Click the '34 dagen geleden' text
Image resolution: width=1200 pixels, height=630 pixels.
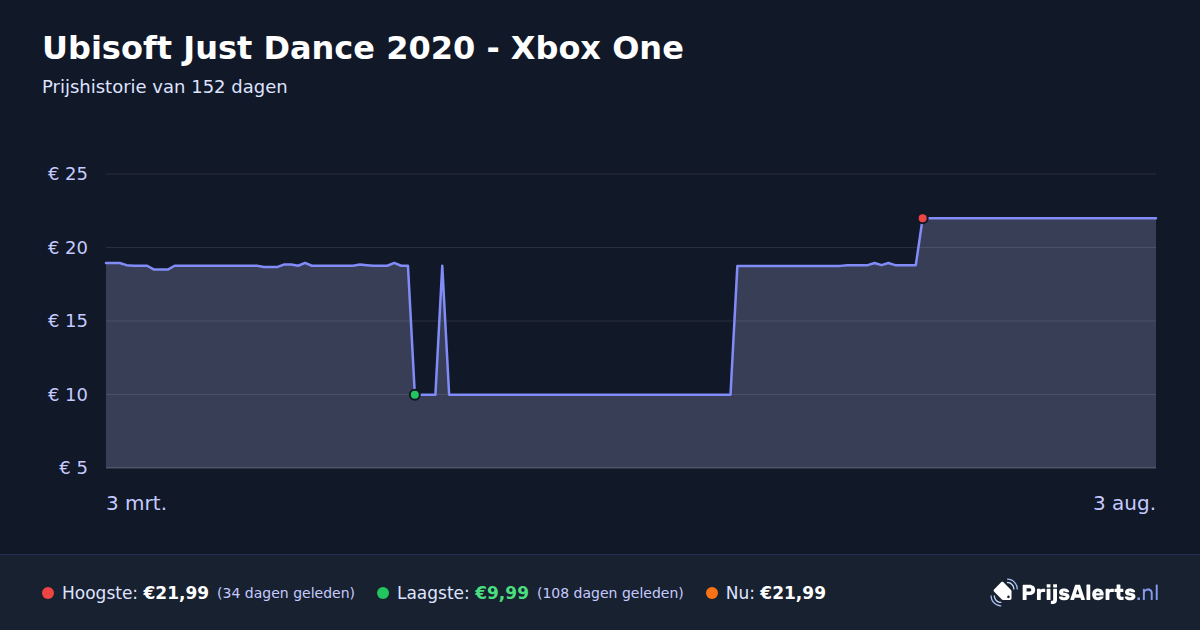[286, 593]
